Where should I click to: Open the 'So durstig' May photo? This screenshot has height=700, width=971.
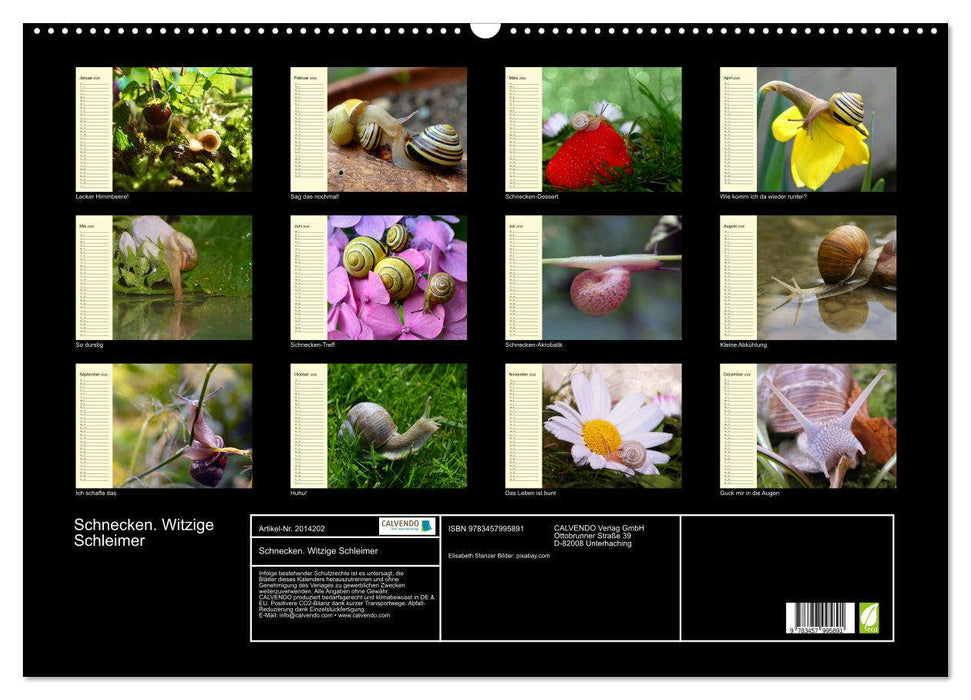click(182, 278)
